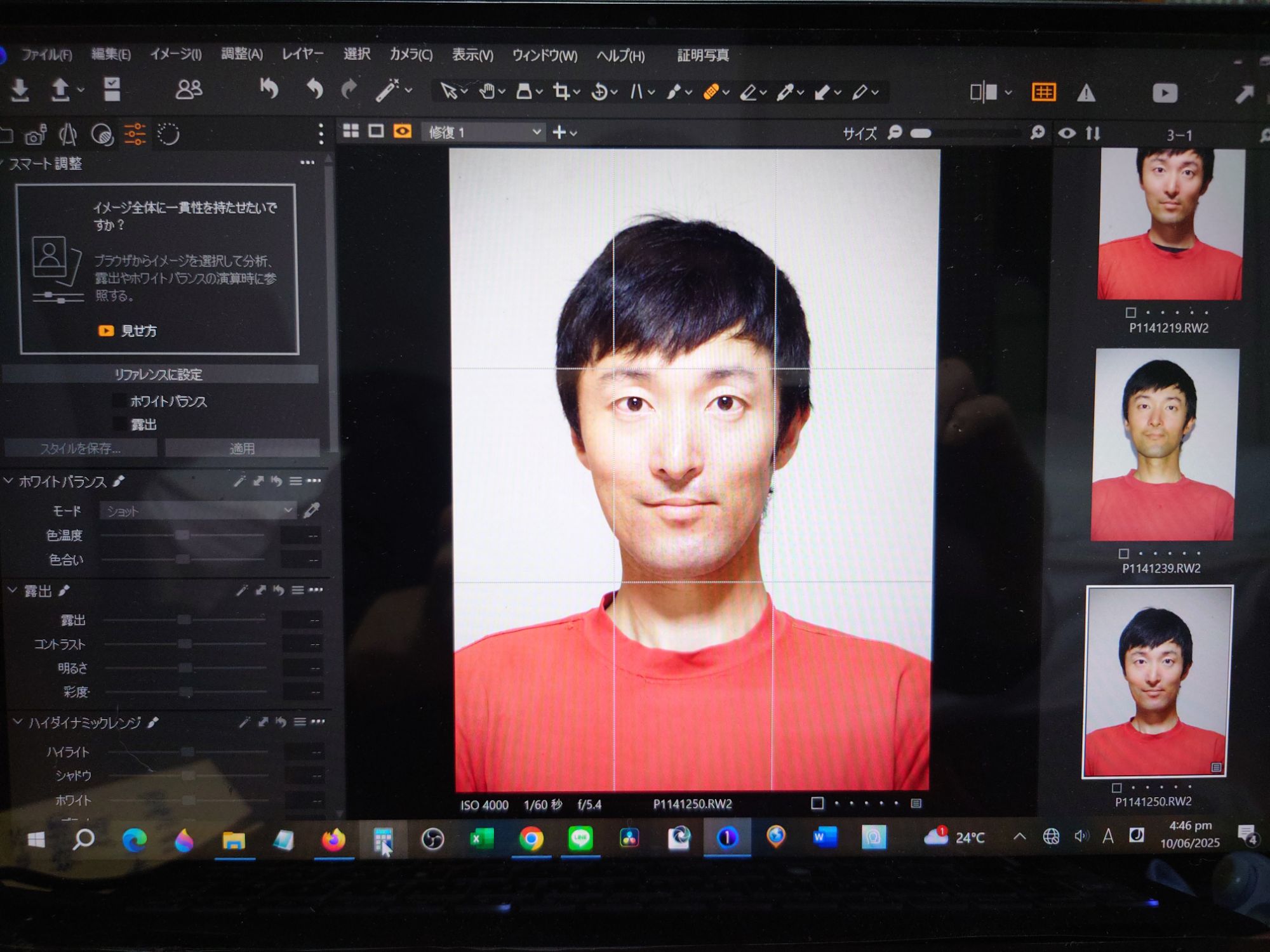Collapse the 露出 panel
Image resolution: width=1270 pixels, height=952 pixels.
tap(11, 590)
